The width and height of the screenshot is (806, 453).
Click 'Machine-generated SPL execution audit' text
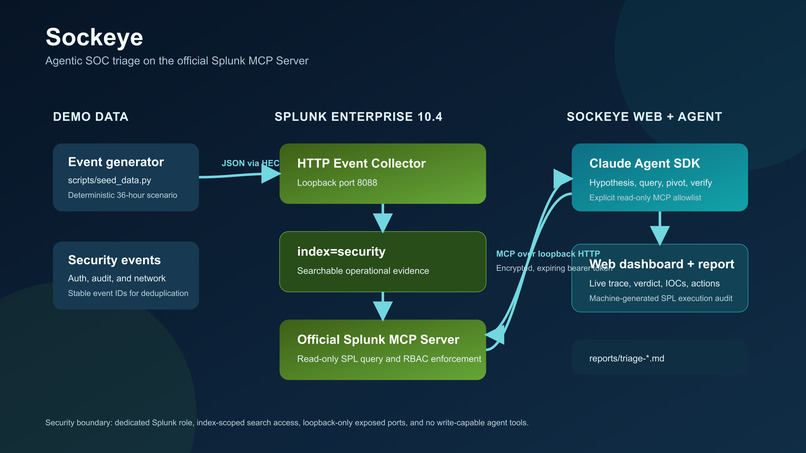[661, 298]
